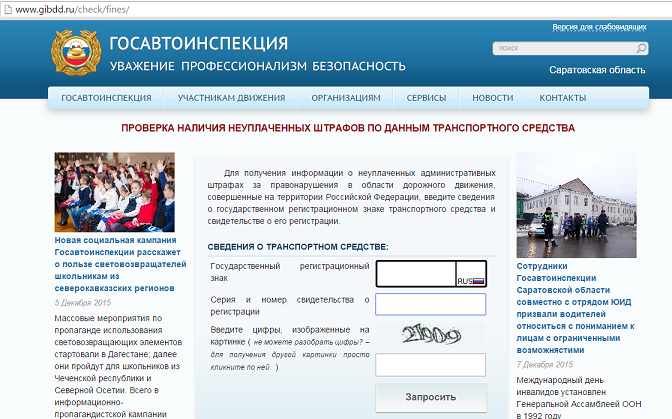The height and width of the screenshot is (419, 672).
Task: Open news link about отрядом ЮИД
Action: [x=576, y=308]
